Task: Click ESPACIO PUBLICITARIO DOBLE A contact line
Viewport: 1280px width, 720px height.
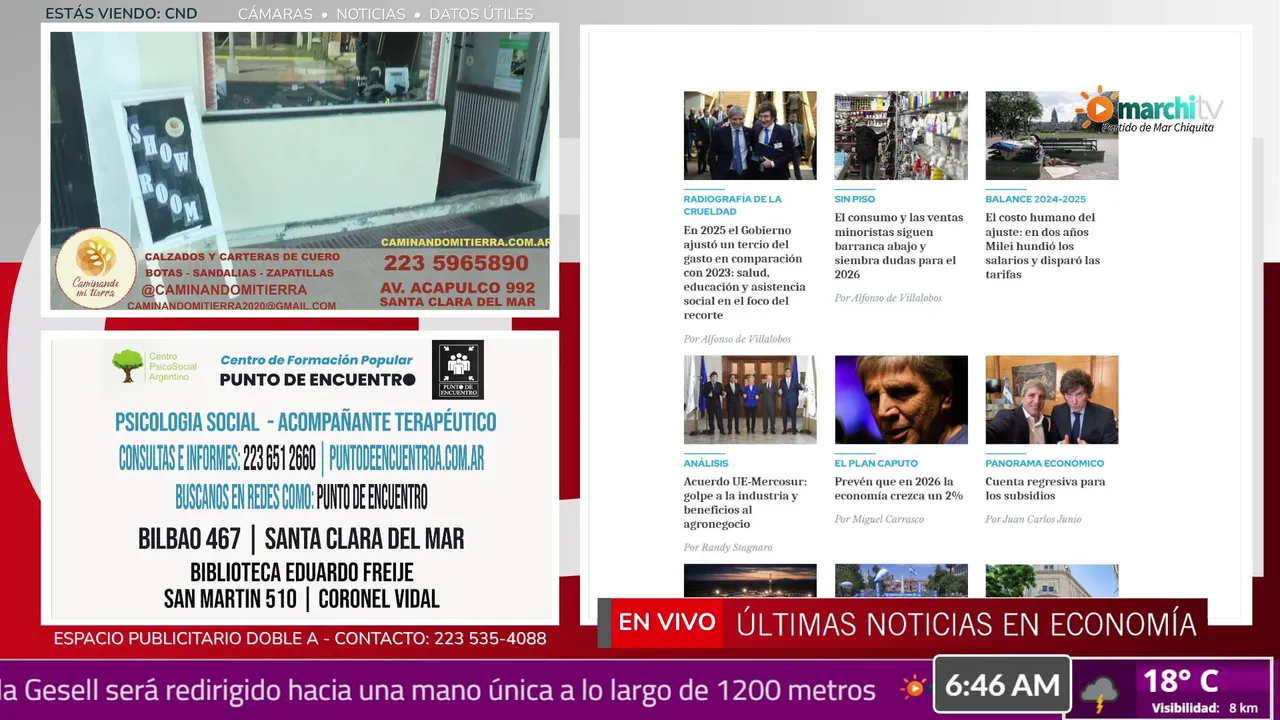Action: point(300,638)
